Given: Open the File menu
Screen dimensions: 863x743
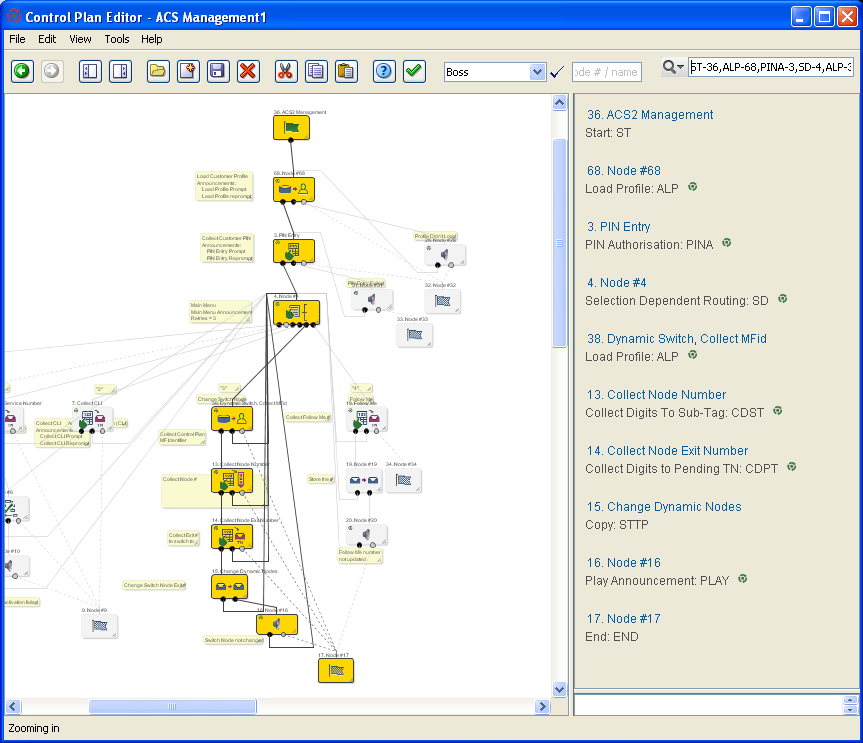Looking at the screenshot, I should 17,39.
